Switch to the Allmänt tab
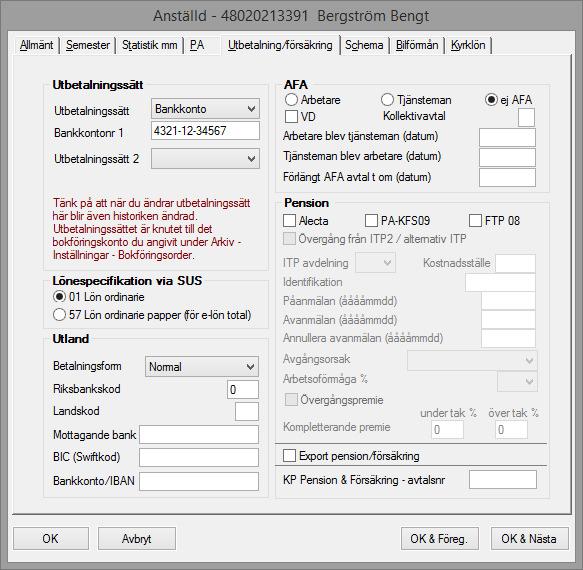 click(36, 45)
